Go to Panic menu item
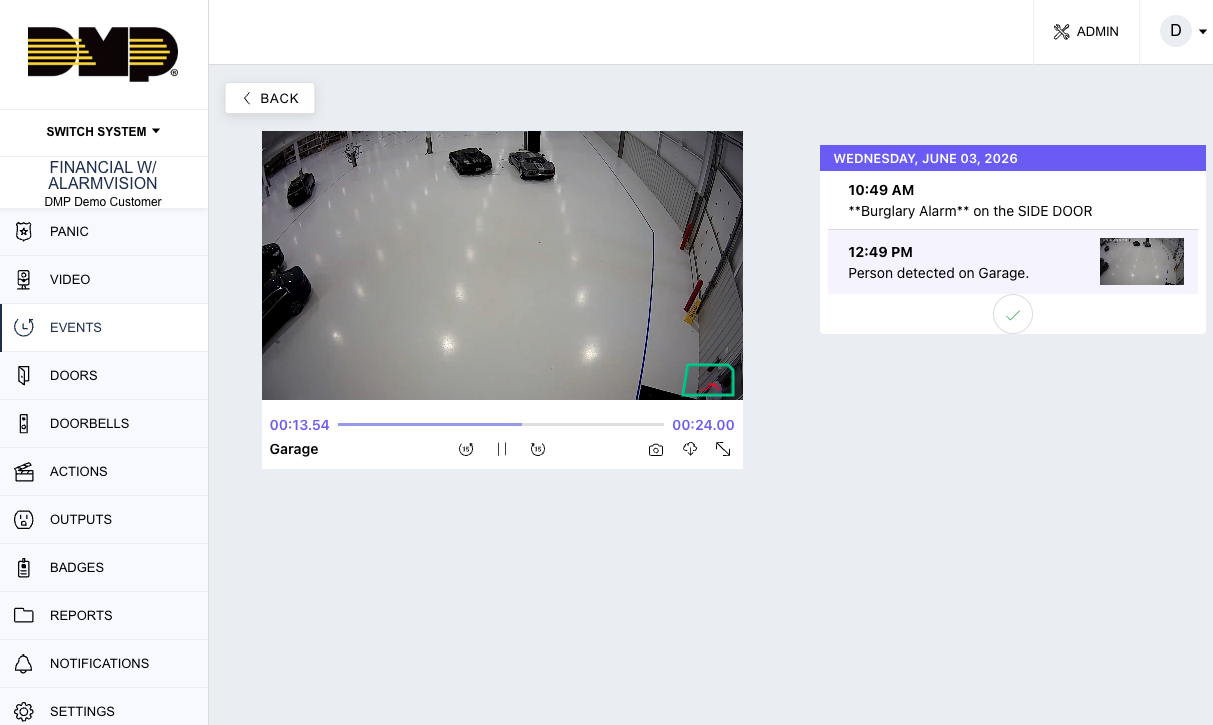1213x725 pixels. 104,231
